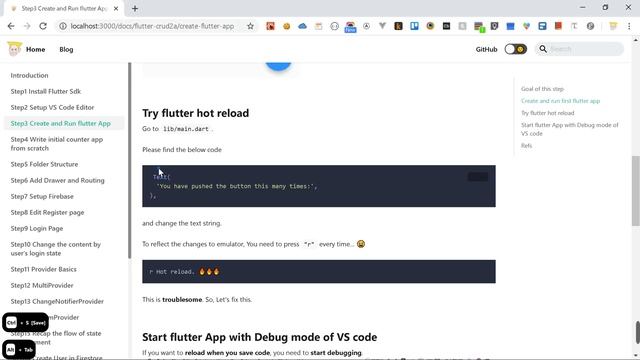This screenshot has height=360, width=640.
Task: Click the Hot reload code block
Action: 319,271
